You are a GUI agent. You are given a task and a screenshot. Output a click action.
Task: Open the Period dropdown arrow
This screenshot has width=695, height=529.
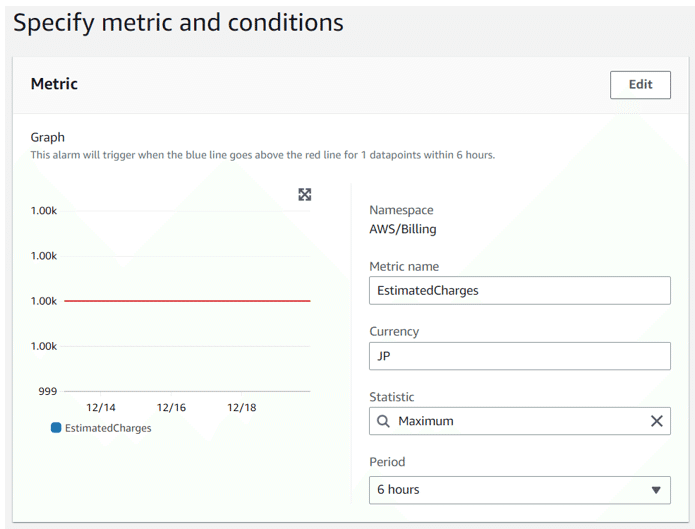pyautogui.click(x=656, y=490)
